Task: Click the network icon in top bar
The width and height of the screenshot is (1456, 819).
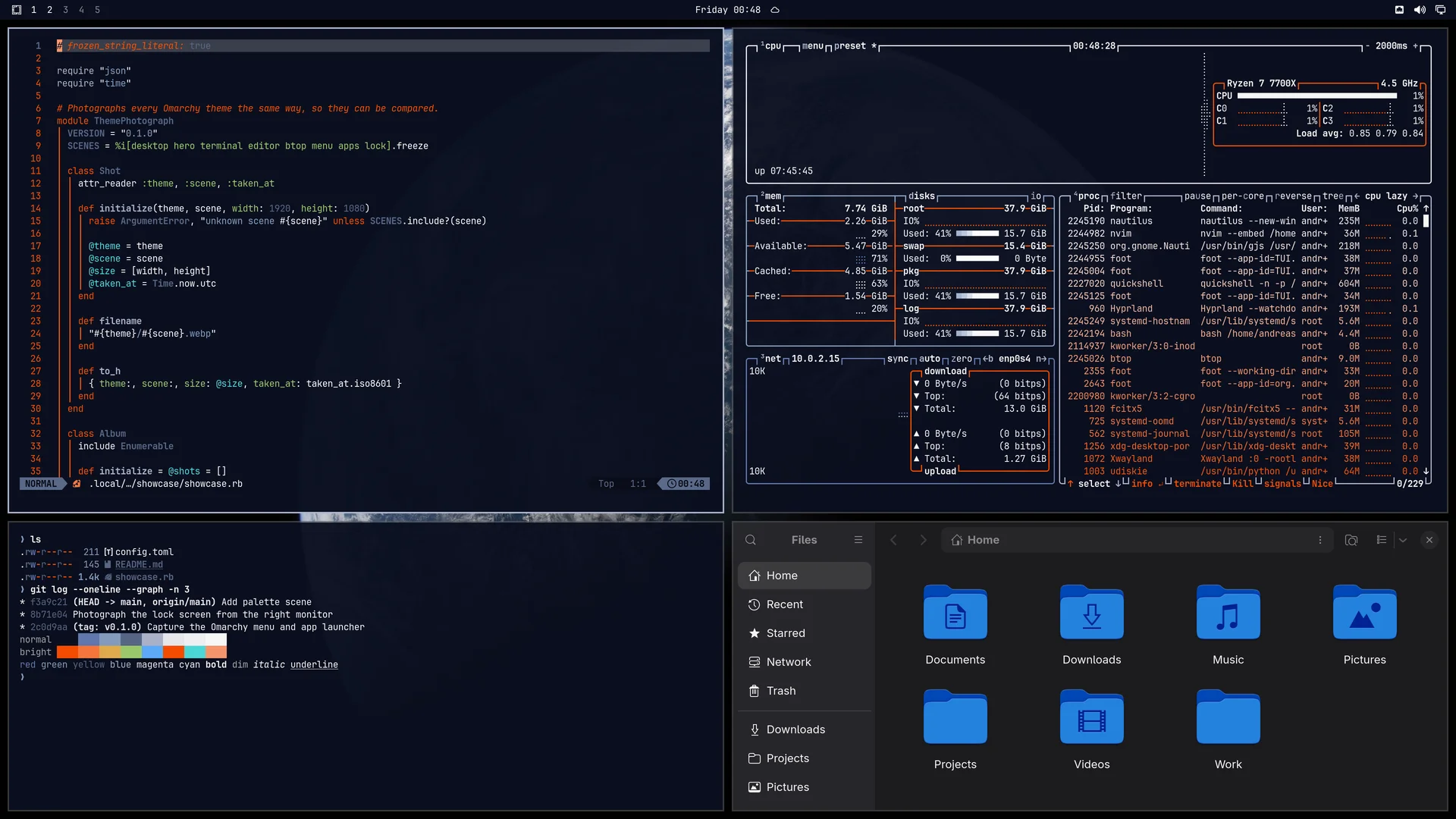Action: click(1399, 10)
